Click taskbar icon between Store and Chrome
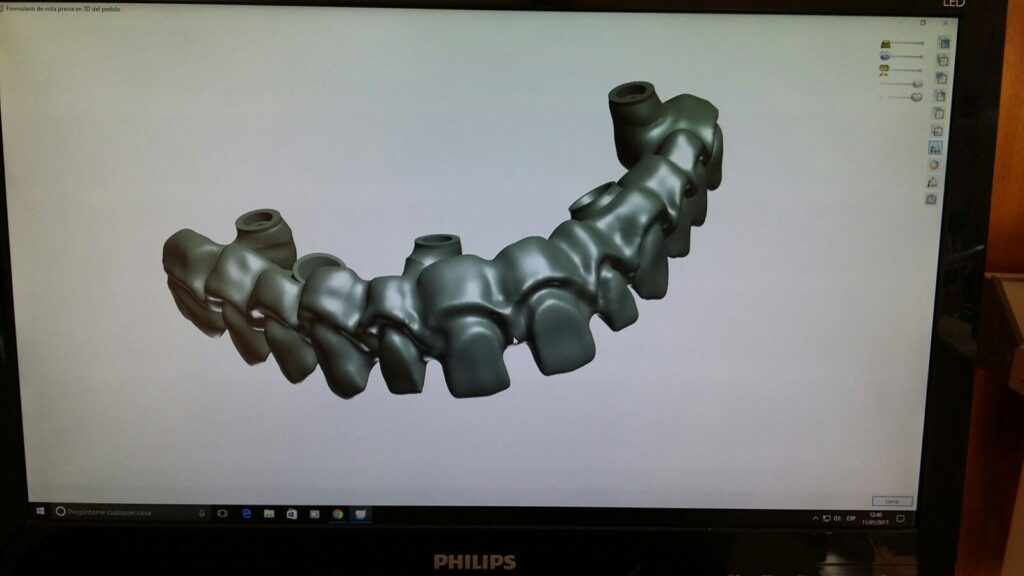Screen dimensions: 1024x576 315,515
